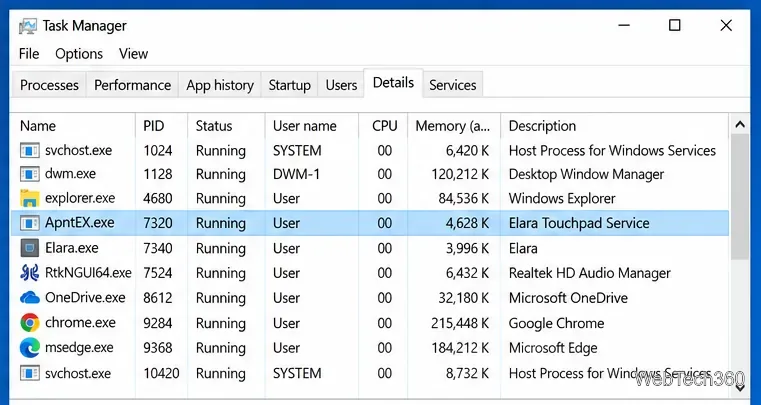Viewport: 761px width, 405px height.
Task: Select the ApntEX.exe process name
Action: [x=80, y=223]
